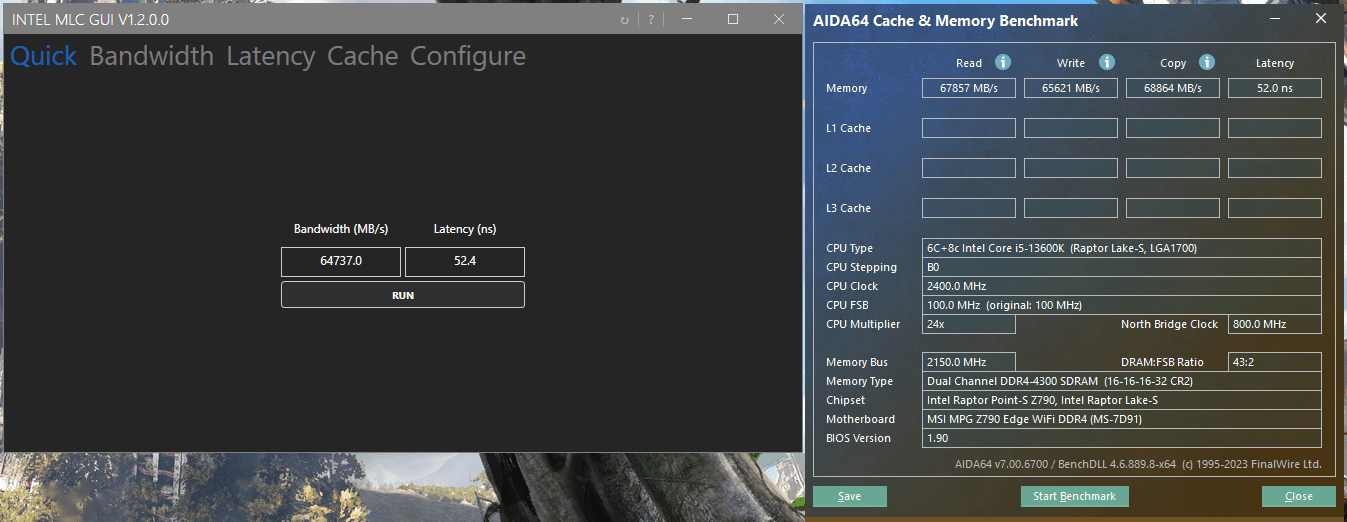Click the refresh icon in Intel MLC title bar
The height and width of the screenshot is (522, 1347).
(625, 20)
